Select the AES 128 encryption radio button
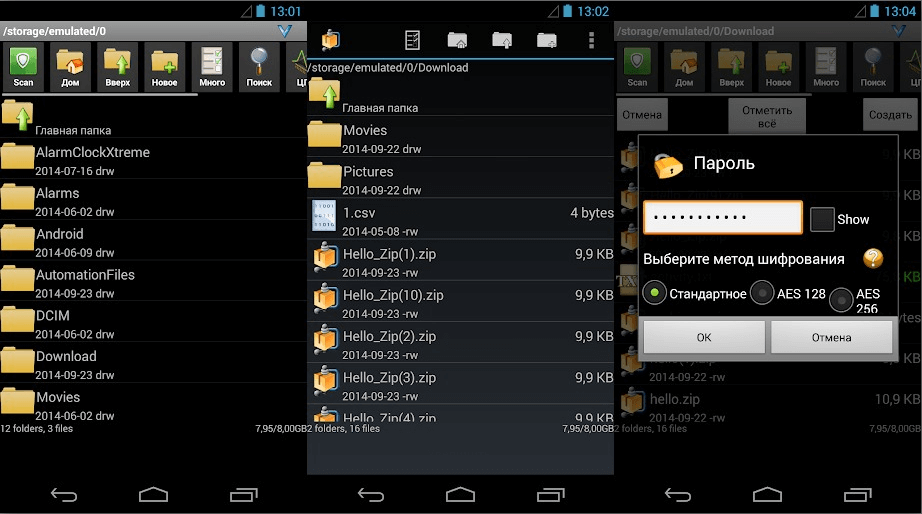This screenshot has height=514, width=922. (763, 293)
